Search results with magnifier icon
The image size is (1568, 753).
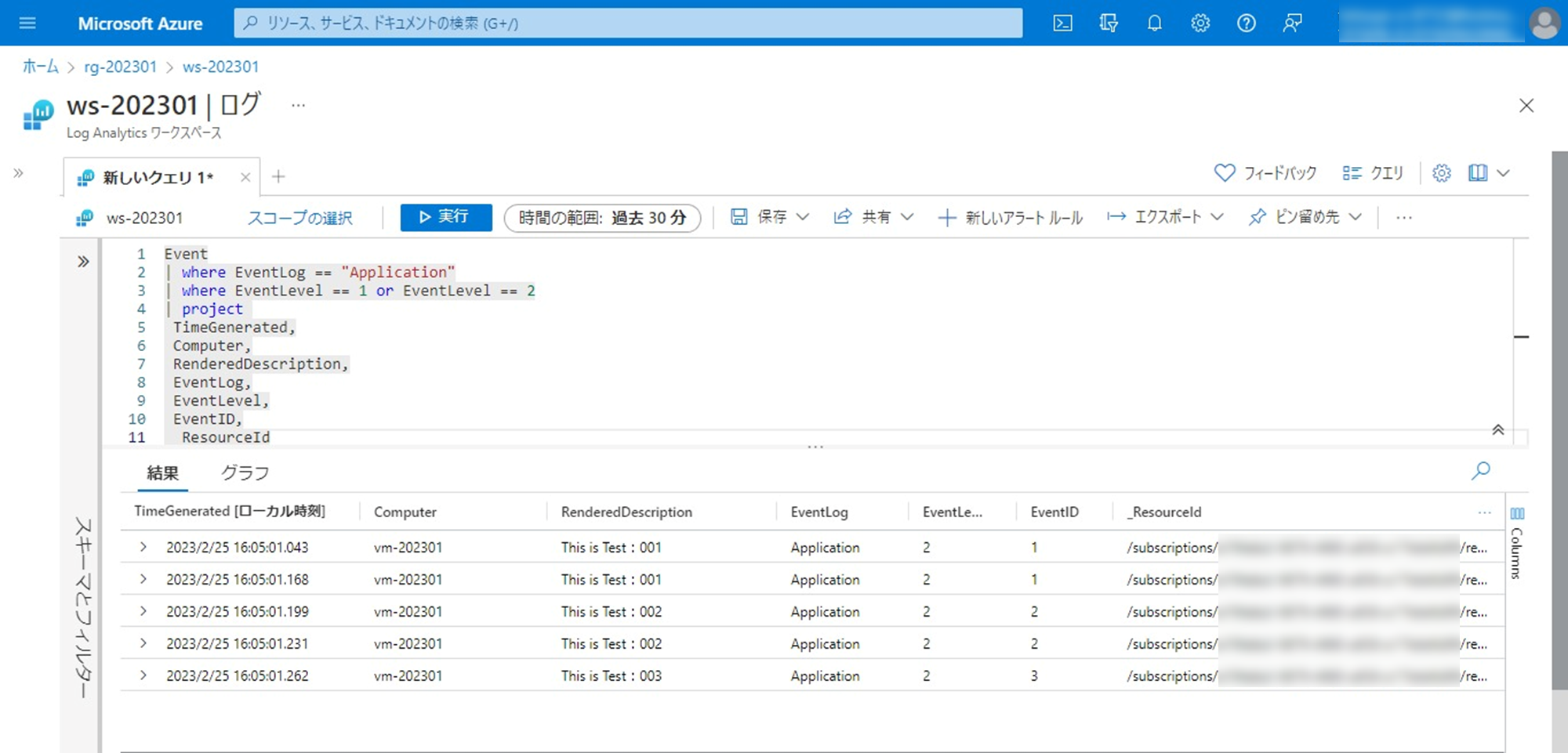point(1480,471)
